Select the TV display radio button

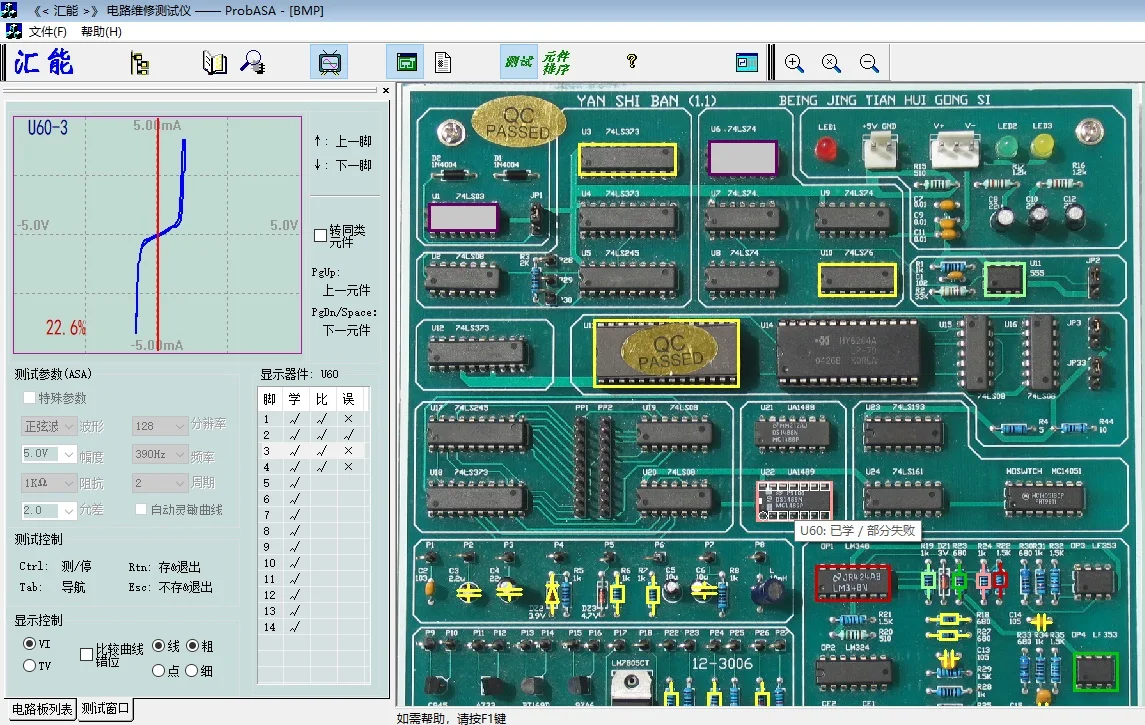(29, 666)
